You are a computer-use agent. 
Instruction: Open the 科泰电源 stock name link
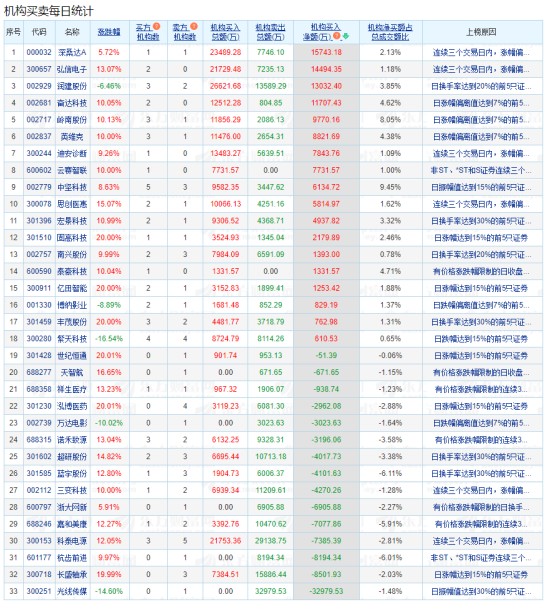[72, 541]
